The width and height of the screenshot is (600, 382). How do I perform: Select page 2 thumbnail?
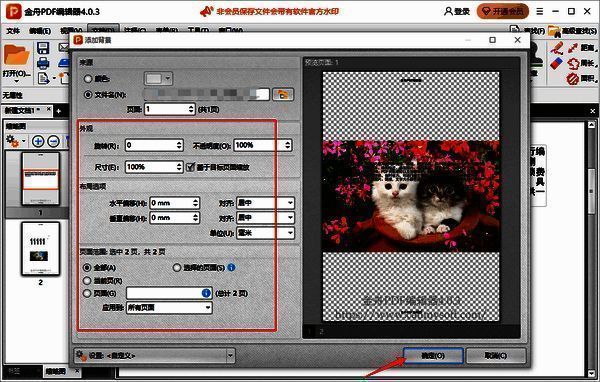tap(41, 248)
